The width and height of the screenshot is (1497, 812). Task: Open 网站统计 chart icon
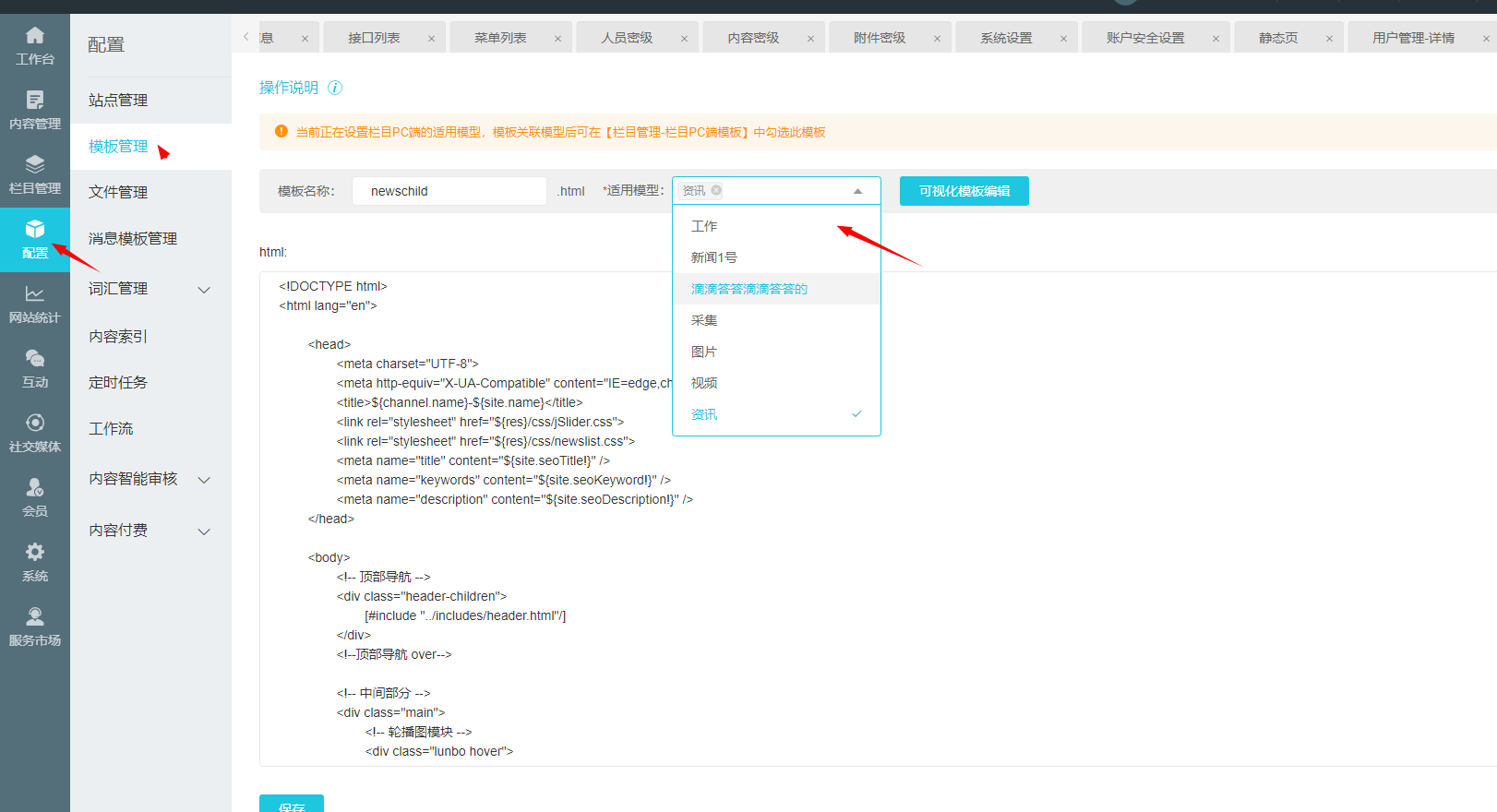pos(35,294)
